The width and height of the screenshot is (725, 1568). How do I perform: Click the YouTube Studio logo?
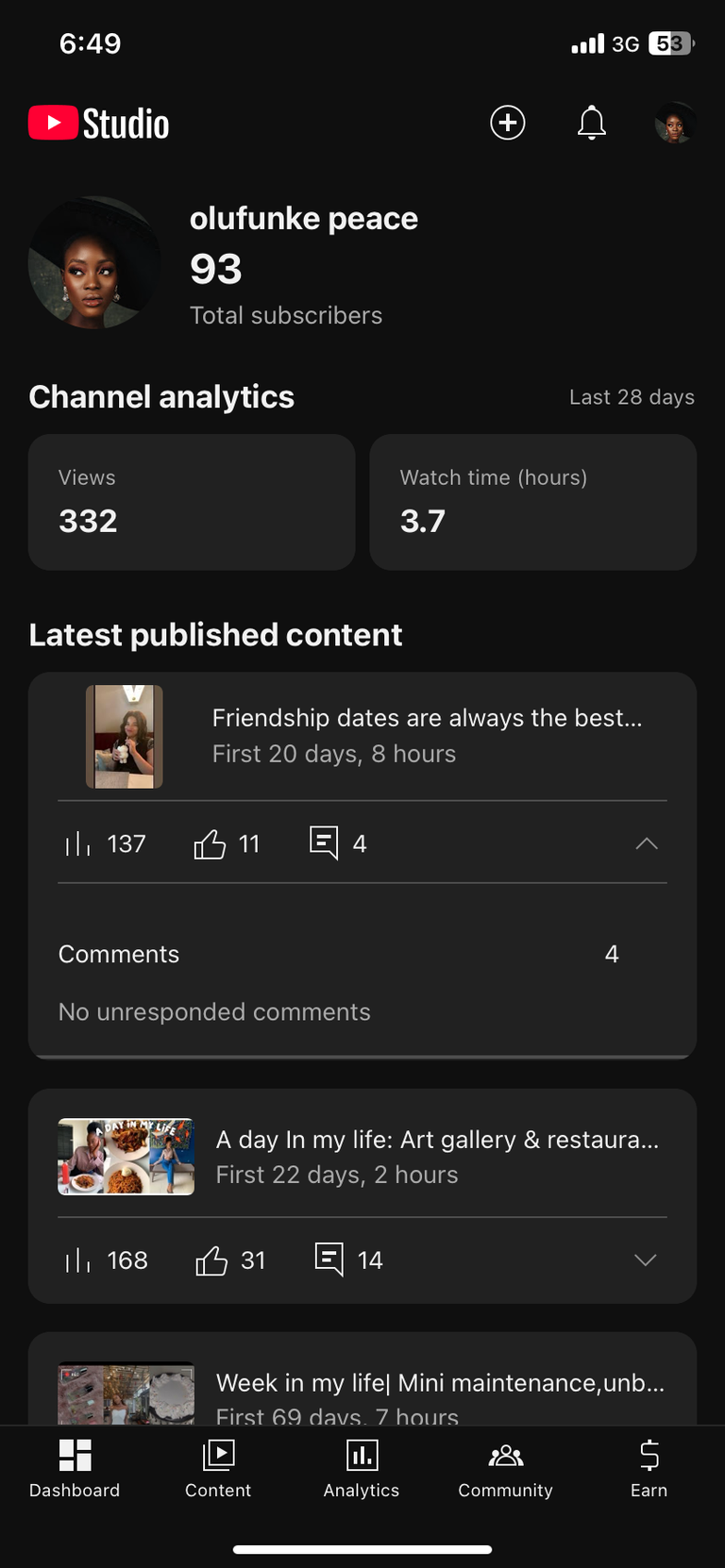99,124
